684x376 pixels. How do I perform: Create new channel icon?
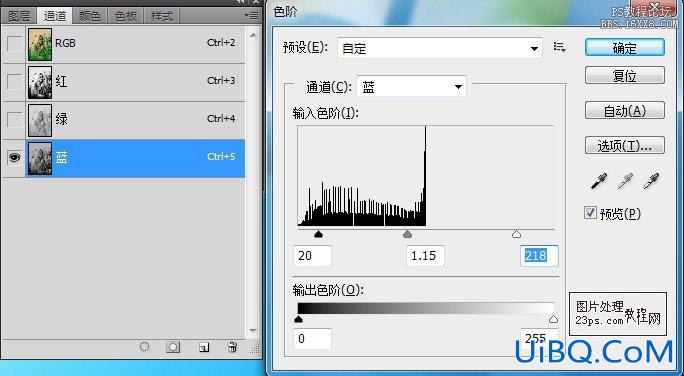click(x=204, y=347)
